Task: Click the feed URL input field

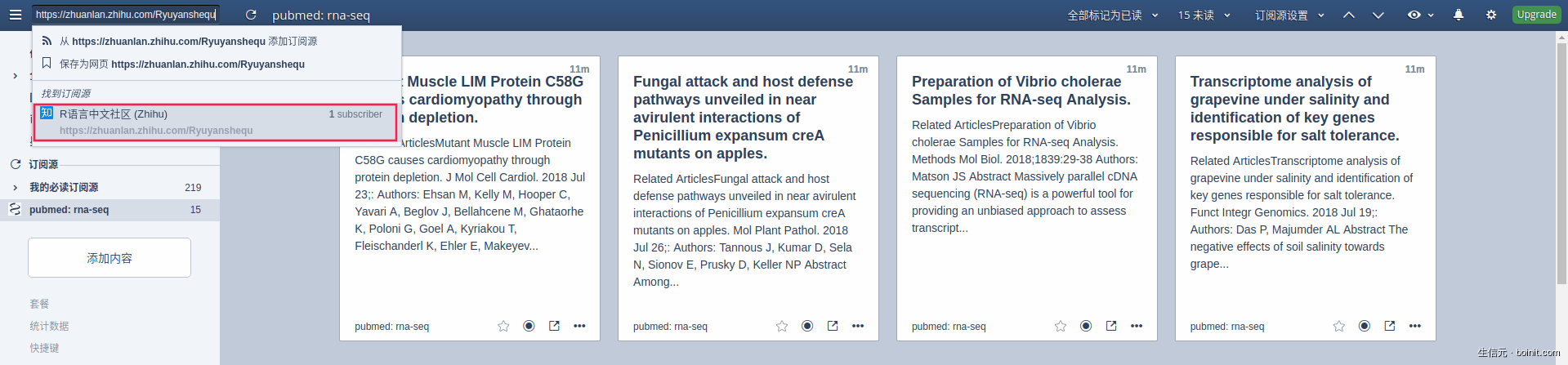Action: [125, 15]
